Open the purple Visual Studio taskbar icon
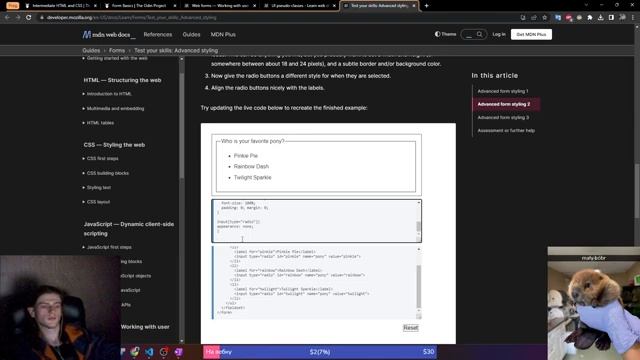The height and width of the screenshot is (360, 640). [178, 352]
